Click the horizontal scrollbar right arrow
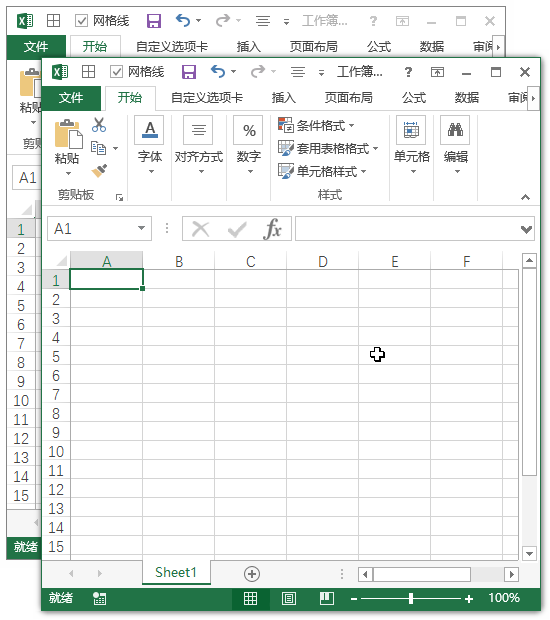The height and width of the screenshot is (620, 550). 512,574
